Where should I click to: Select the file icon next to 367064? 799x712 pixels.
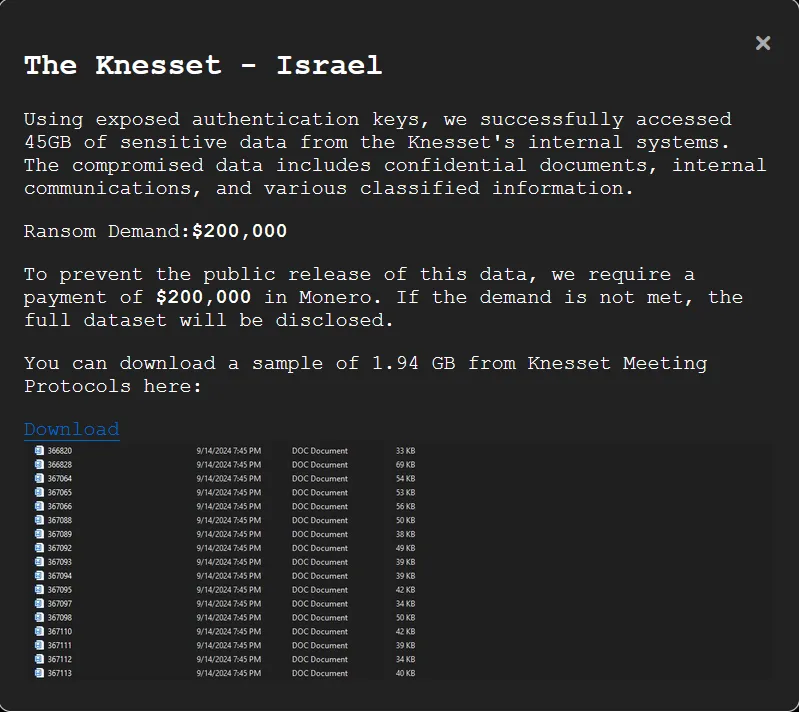coord(39,479)
